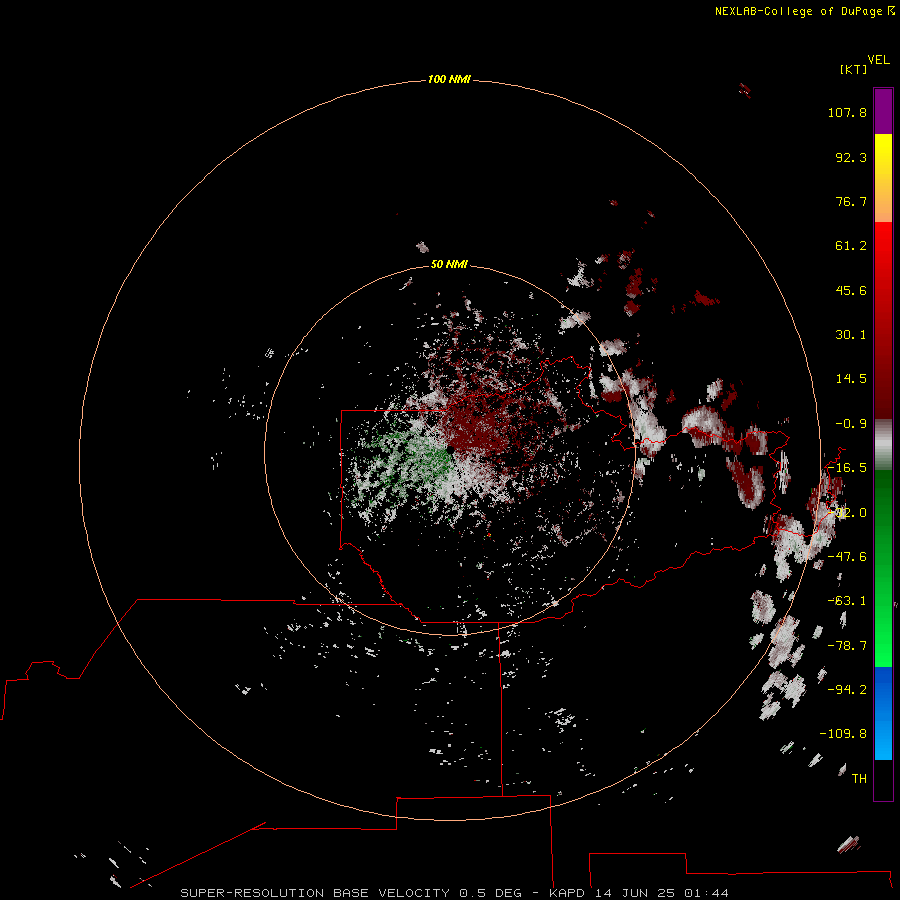This screenshot has height=900, width=900.
Task: Click the radar site center dot
Action: point(450,450)
